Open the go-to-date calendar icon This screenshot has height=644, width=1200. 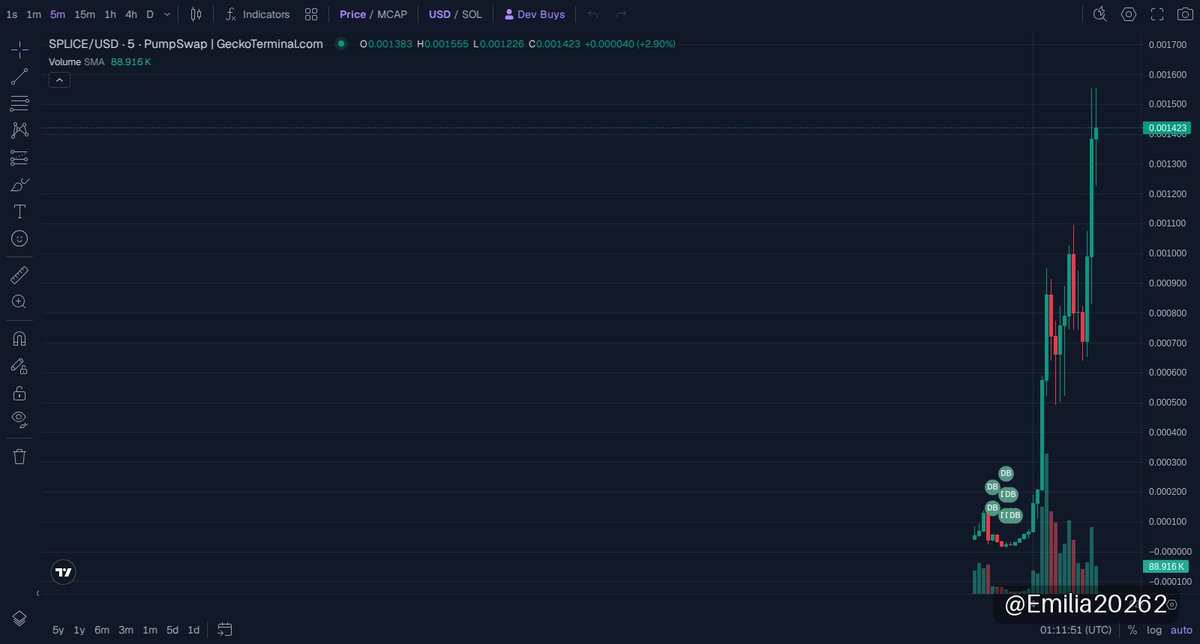225,629
